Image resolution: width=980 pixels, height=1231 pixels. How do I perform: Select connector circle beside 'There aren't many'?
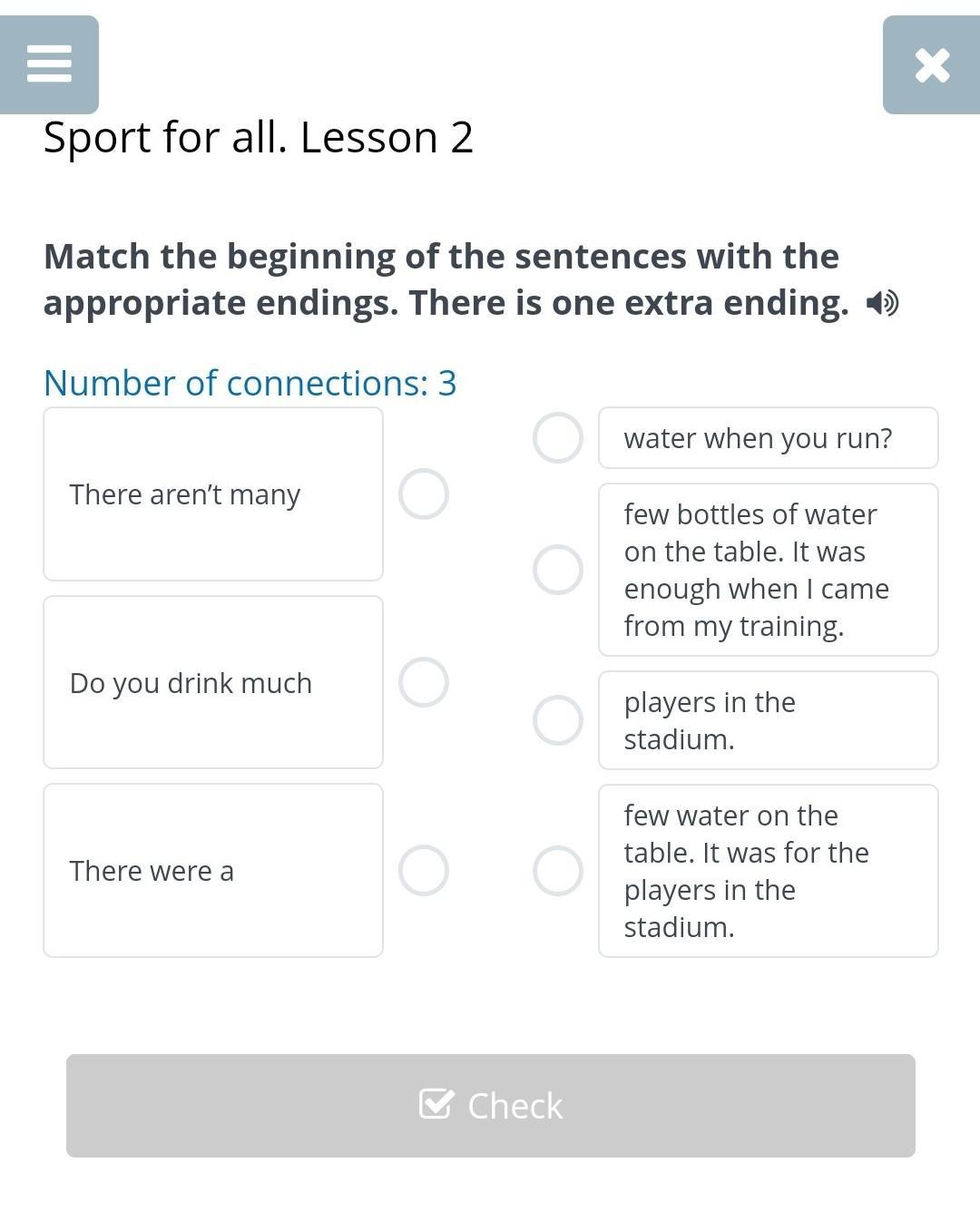click(x=424, y=494)
